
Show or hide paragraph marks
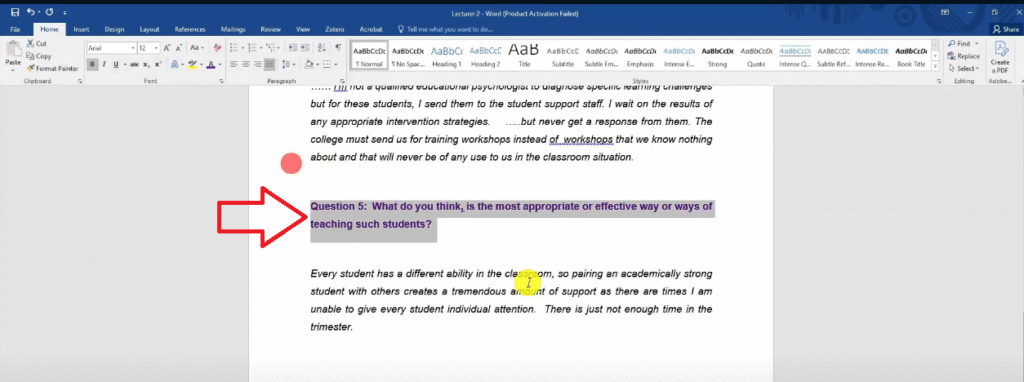tap(338, 48)
